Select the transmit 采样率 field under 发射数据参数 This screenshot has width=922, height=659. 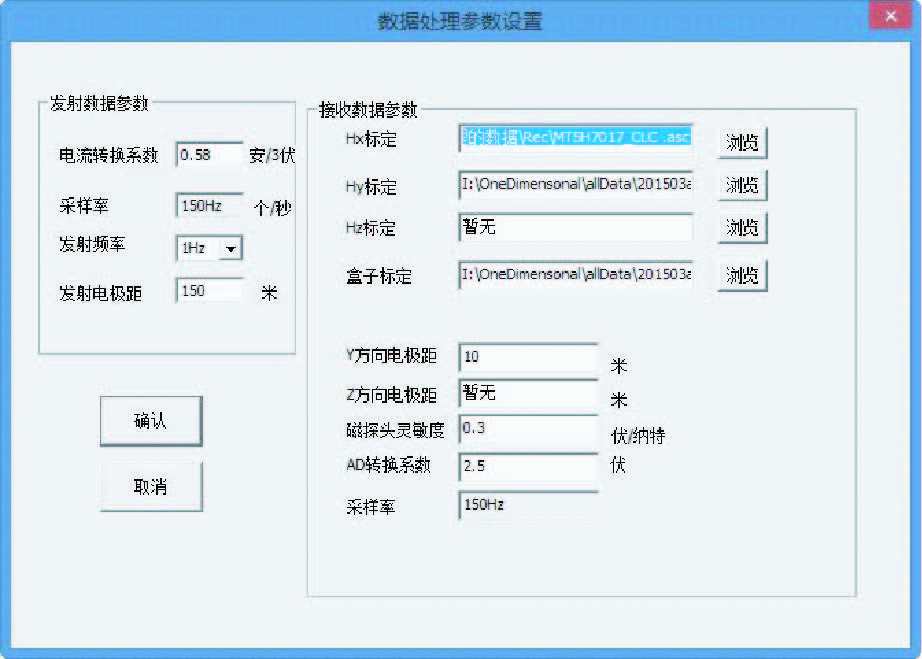click(x=210, y=205)
